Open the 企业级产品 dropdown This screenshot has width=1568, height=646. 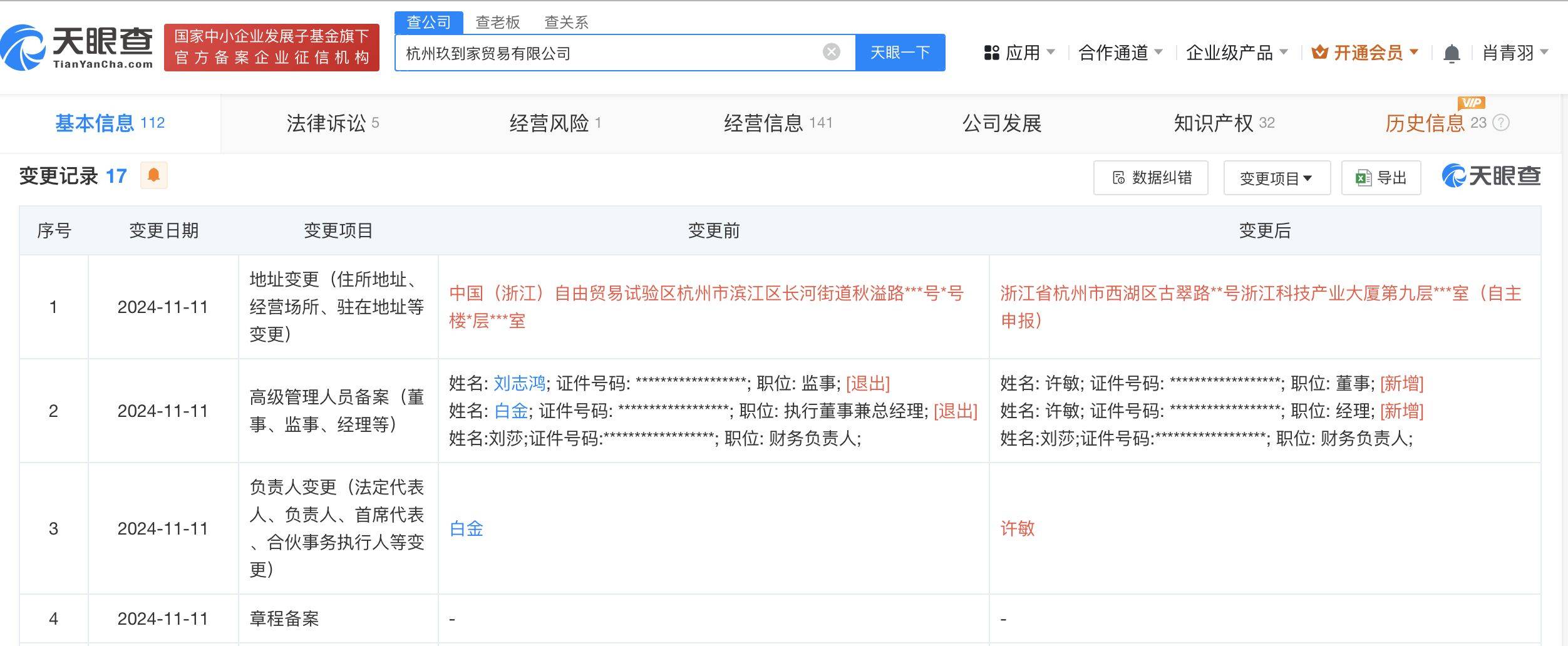[1237, 53]
